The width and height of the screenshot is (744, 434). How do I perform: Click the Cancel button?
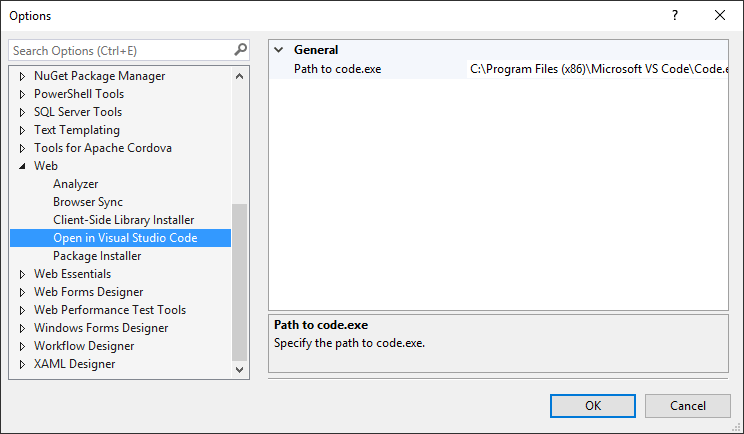pyautogui.click(x=688, y=406)
